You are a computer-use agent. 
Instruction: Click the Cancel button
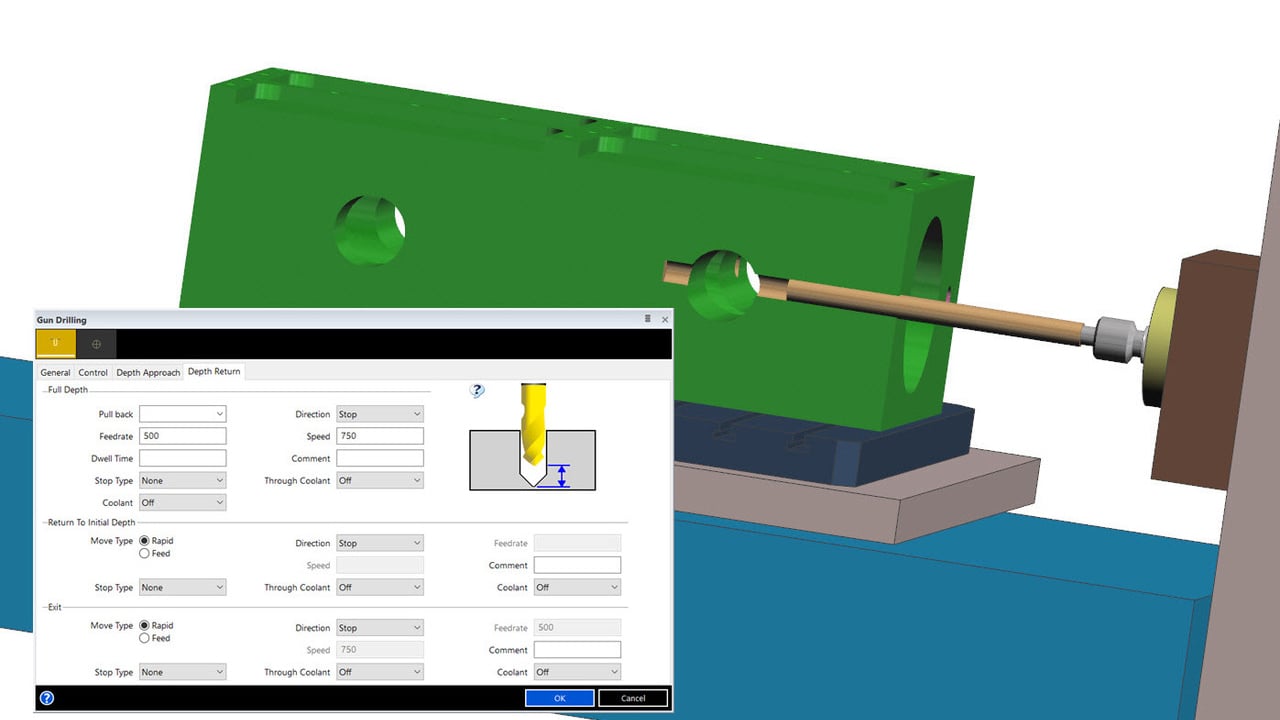pyautogui.click(x=633, y=698)
